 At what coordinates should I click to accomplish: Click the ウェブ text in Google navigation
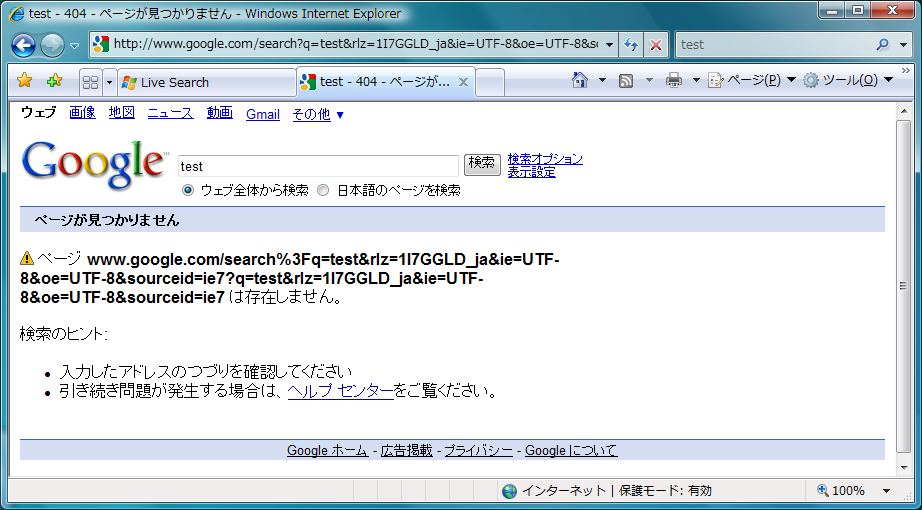[39, 112]
